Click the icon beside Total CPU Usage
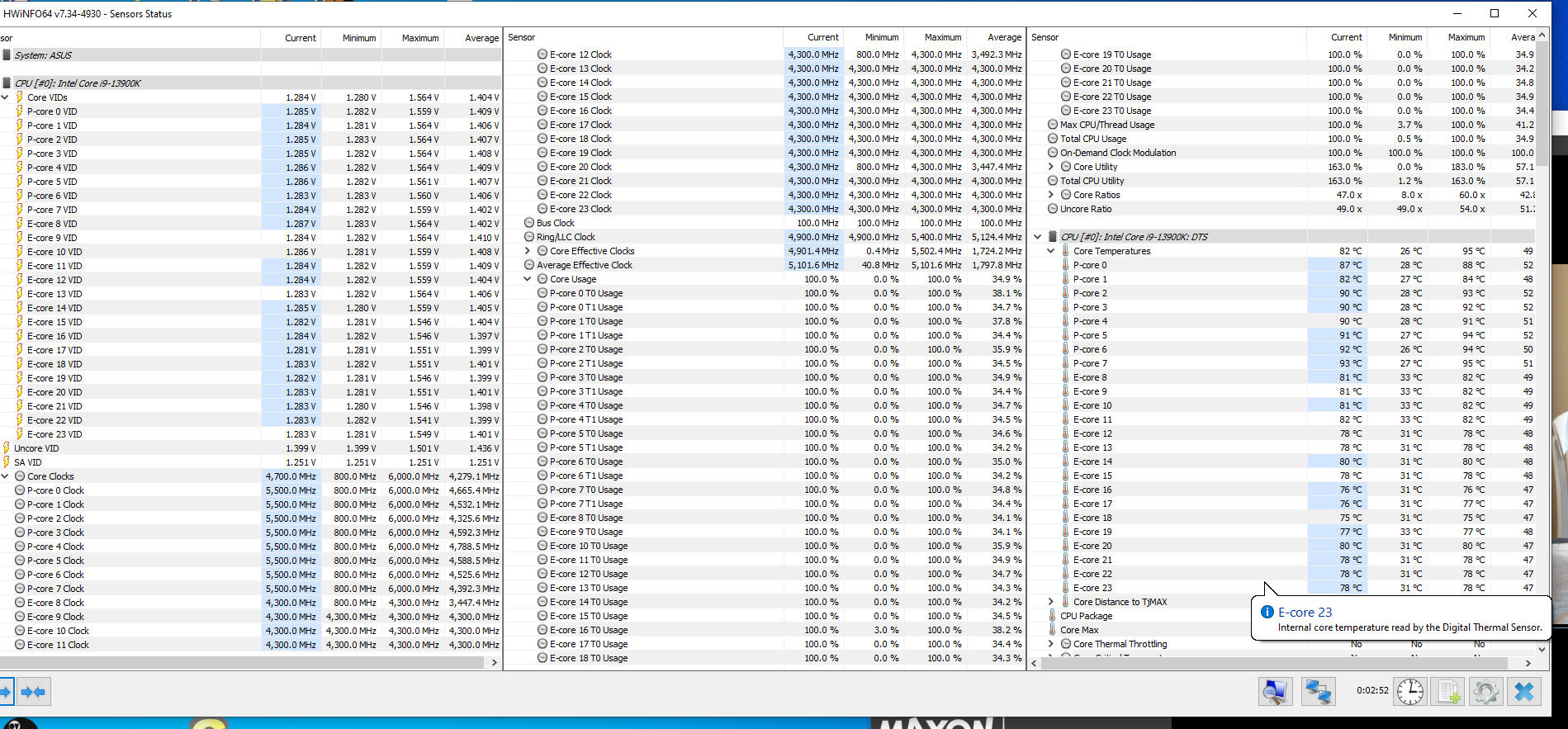This screenshot has height=729, width=1568. 1053,139
